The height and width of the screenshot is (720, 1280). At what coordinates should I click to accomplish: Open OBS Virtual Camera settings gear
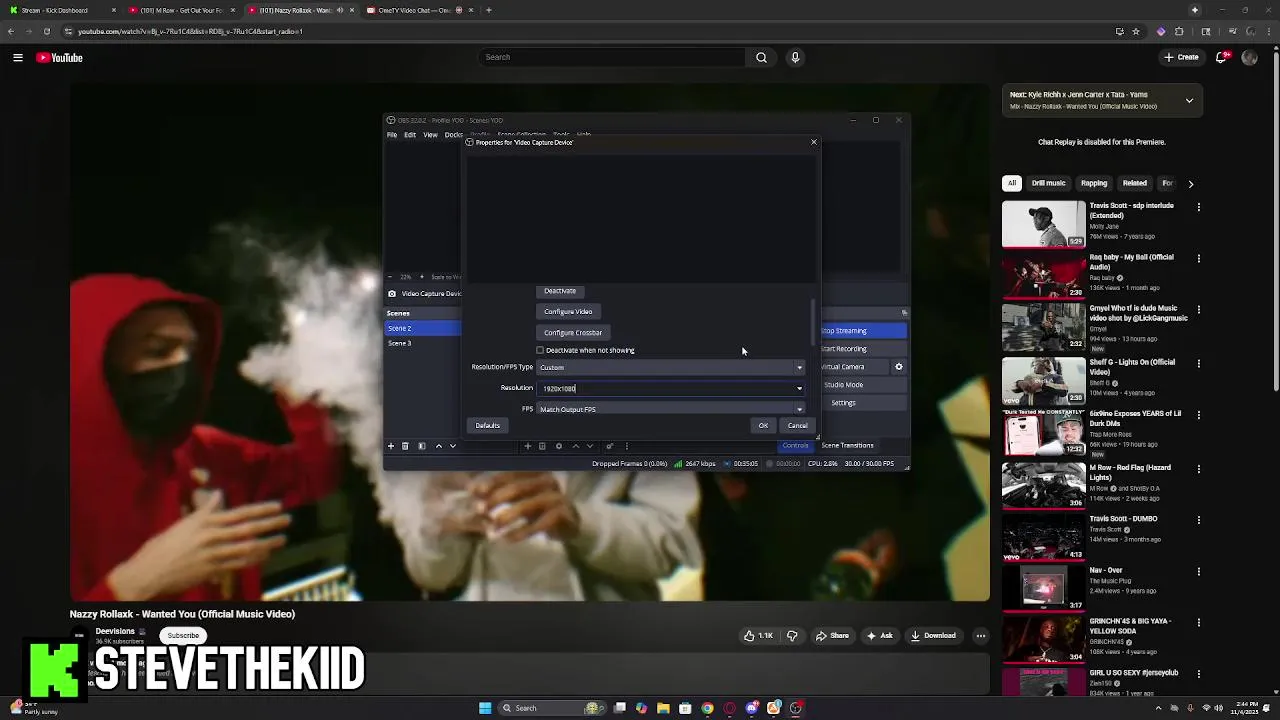pos(898,367)
